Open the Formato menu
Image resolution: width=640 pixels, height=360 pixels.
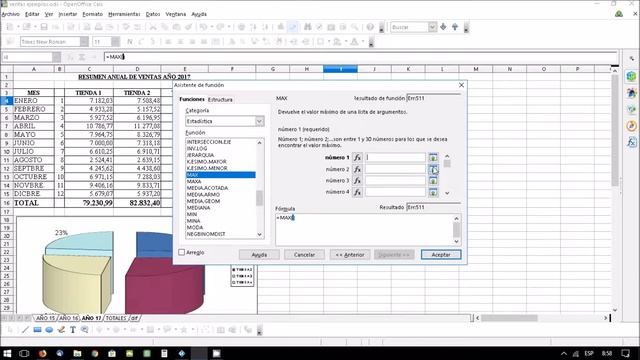tap(93, 14)
